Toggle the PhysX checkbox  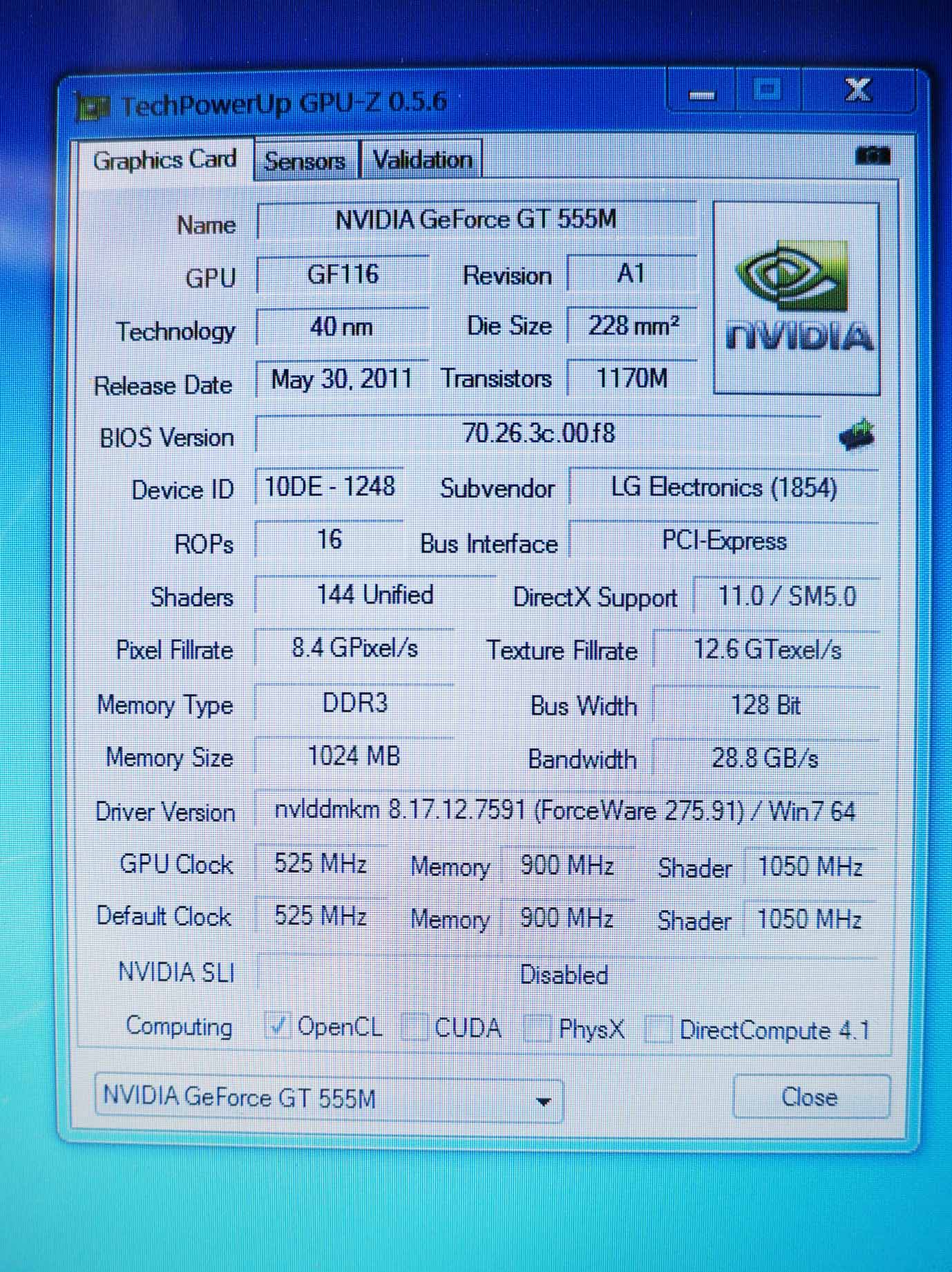[x=538, y=1029]
